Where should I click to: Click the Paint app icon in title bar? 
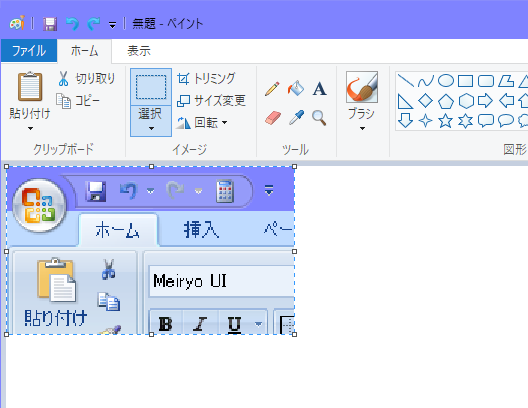click(17, 23)
